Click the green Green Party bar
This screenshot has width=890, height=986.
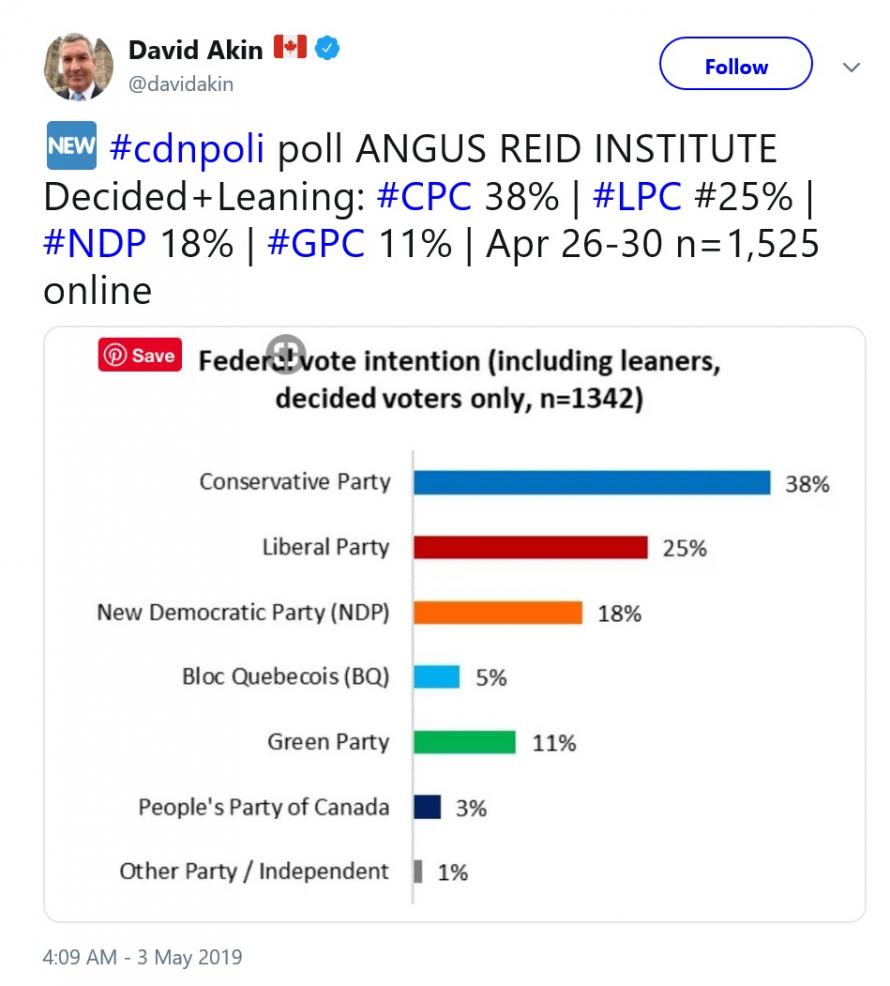pyautogui.click(x=464, y=743)
